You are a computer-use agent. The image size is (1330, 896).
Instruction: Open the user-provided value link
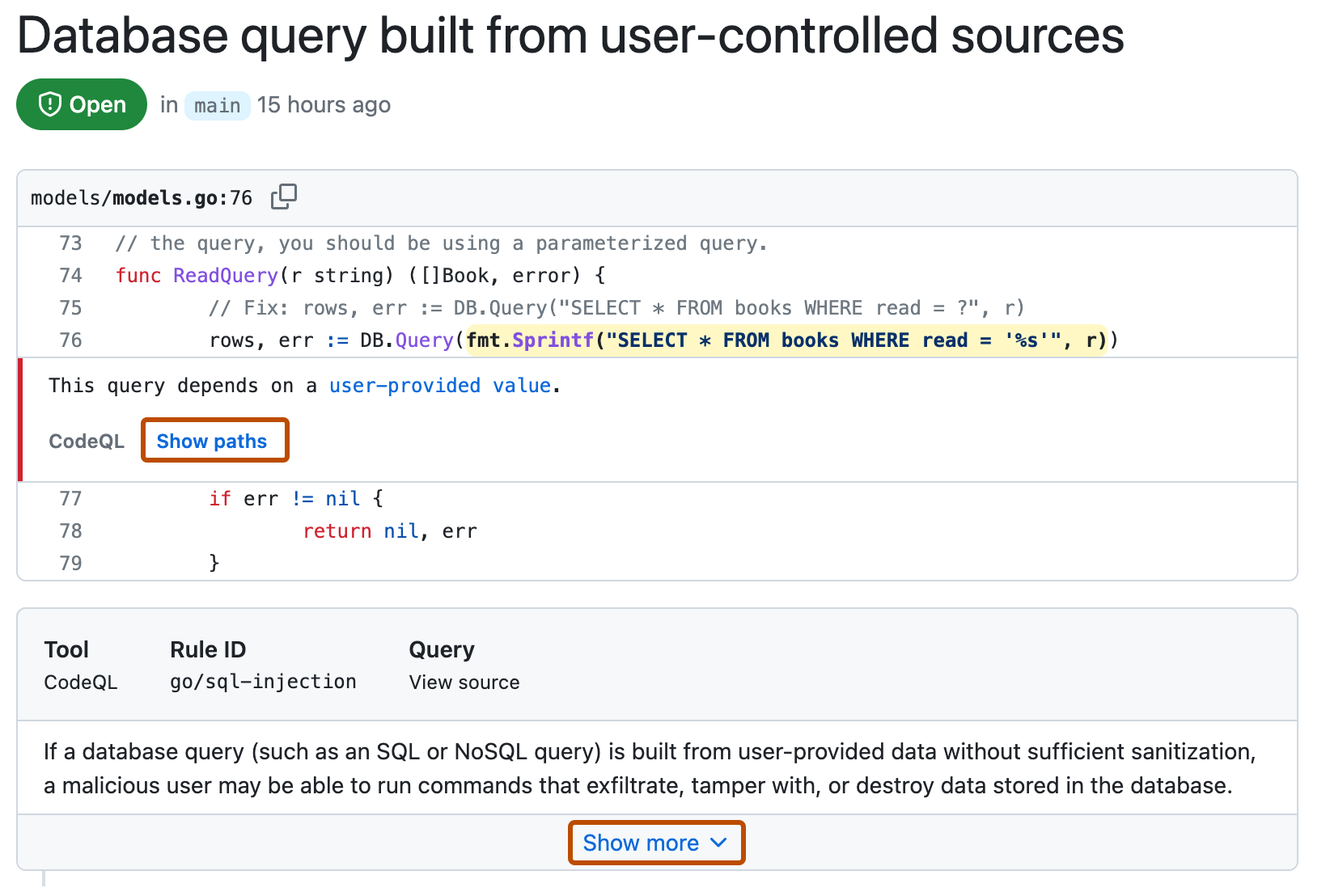[x=440, y=386]
